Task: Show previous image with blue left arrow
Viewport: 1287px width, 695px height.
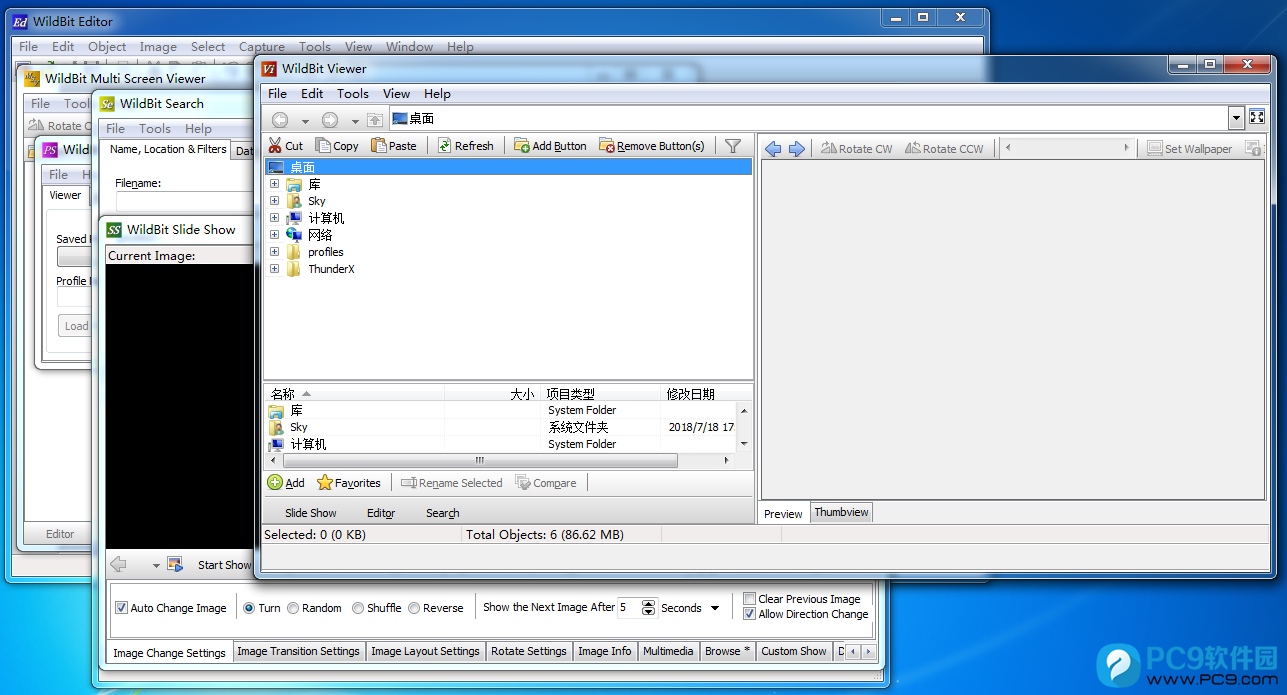Action: tap(773, 148)
